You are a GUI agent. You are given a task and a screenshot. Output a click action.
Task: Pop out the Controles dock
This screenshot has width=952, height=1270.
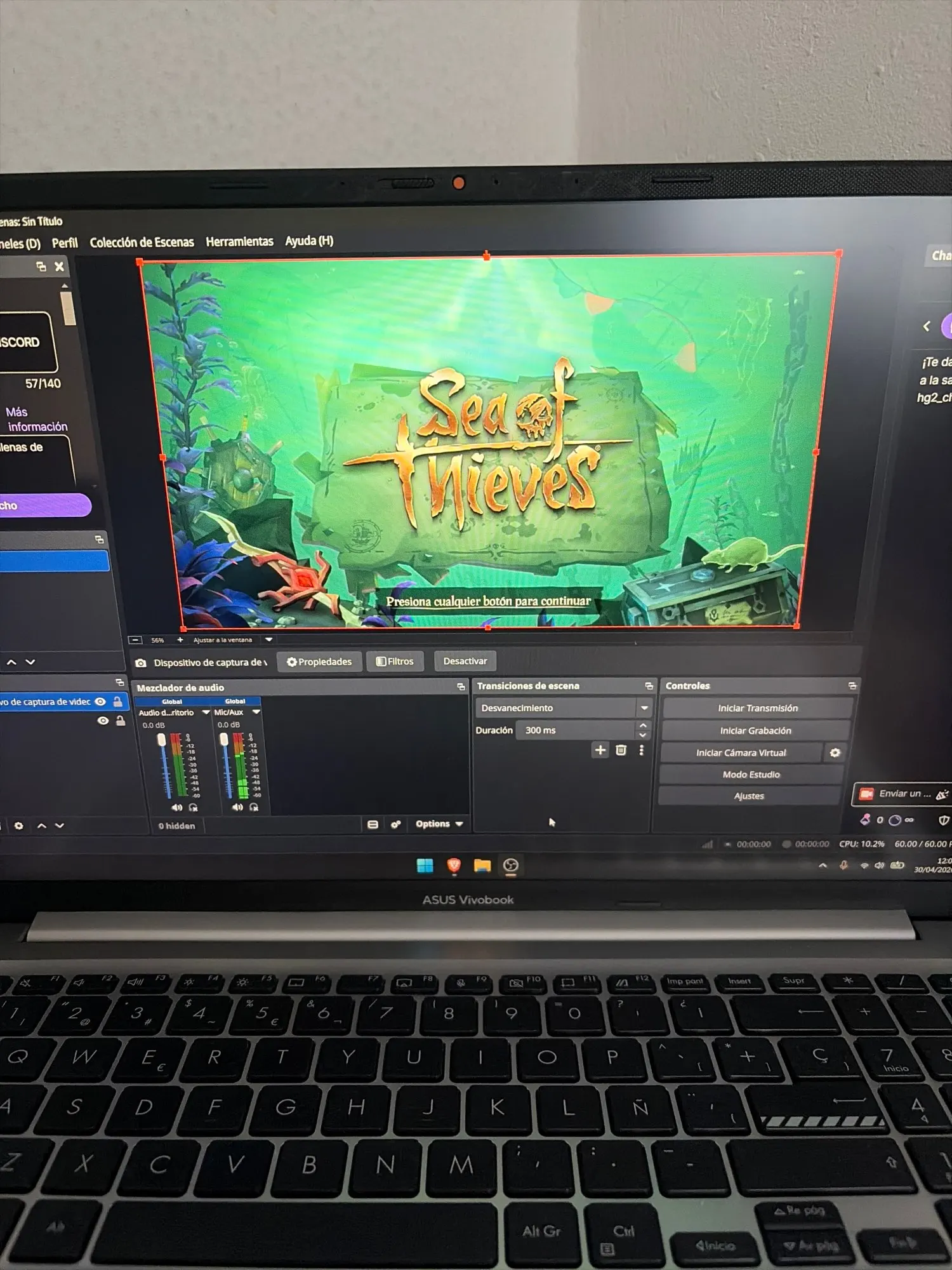(852, 686)
